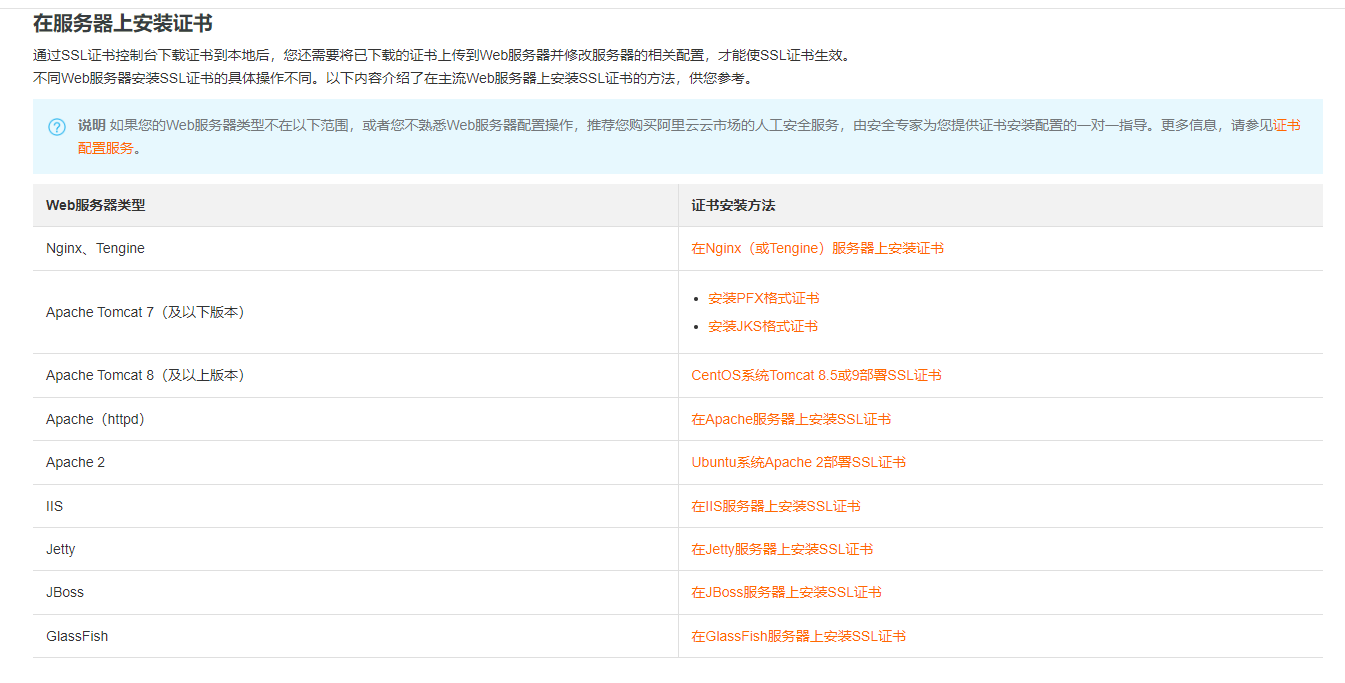
Task: Click the 证书安装方法 column header
Action: pos(733,205)
